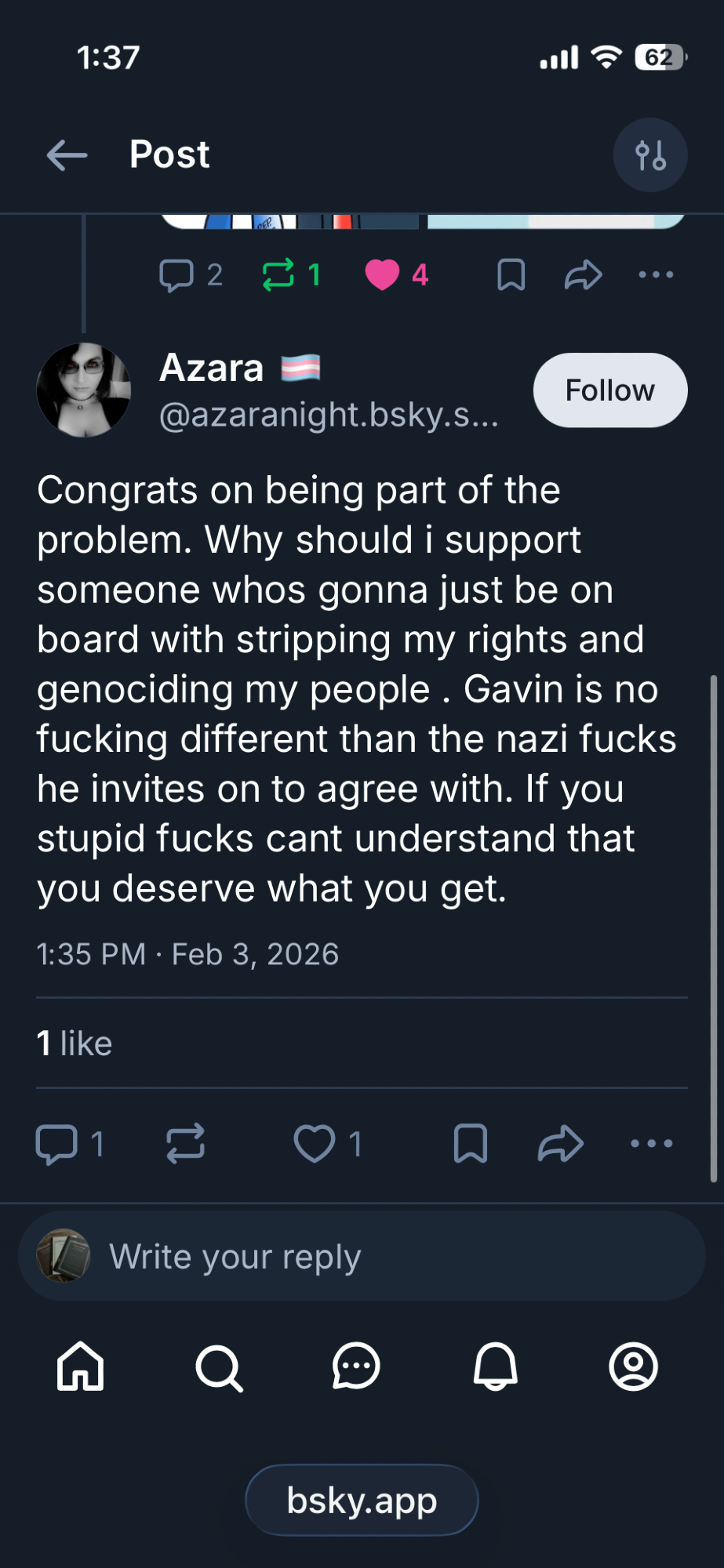Open more options for parent post

click(x=656, y=275)
